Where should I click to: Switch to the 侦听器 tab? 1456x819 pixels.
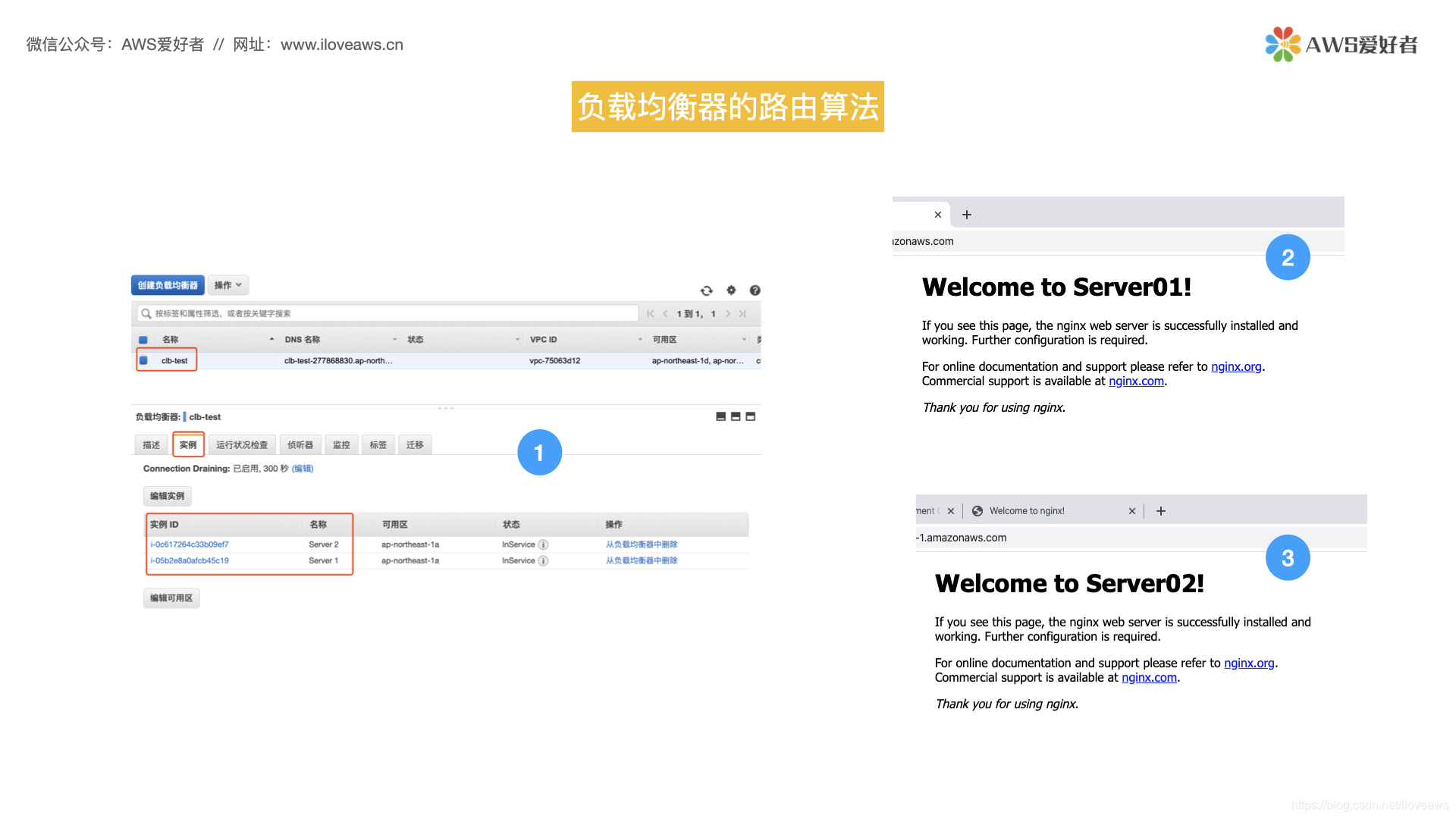click(x=300, y=445)
